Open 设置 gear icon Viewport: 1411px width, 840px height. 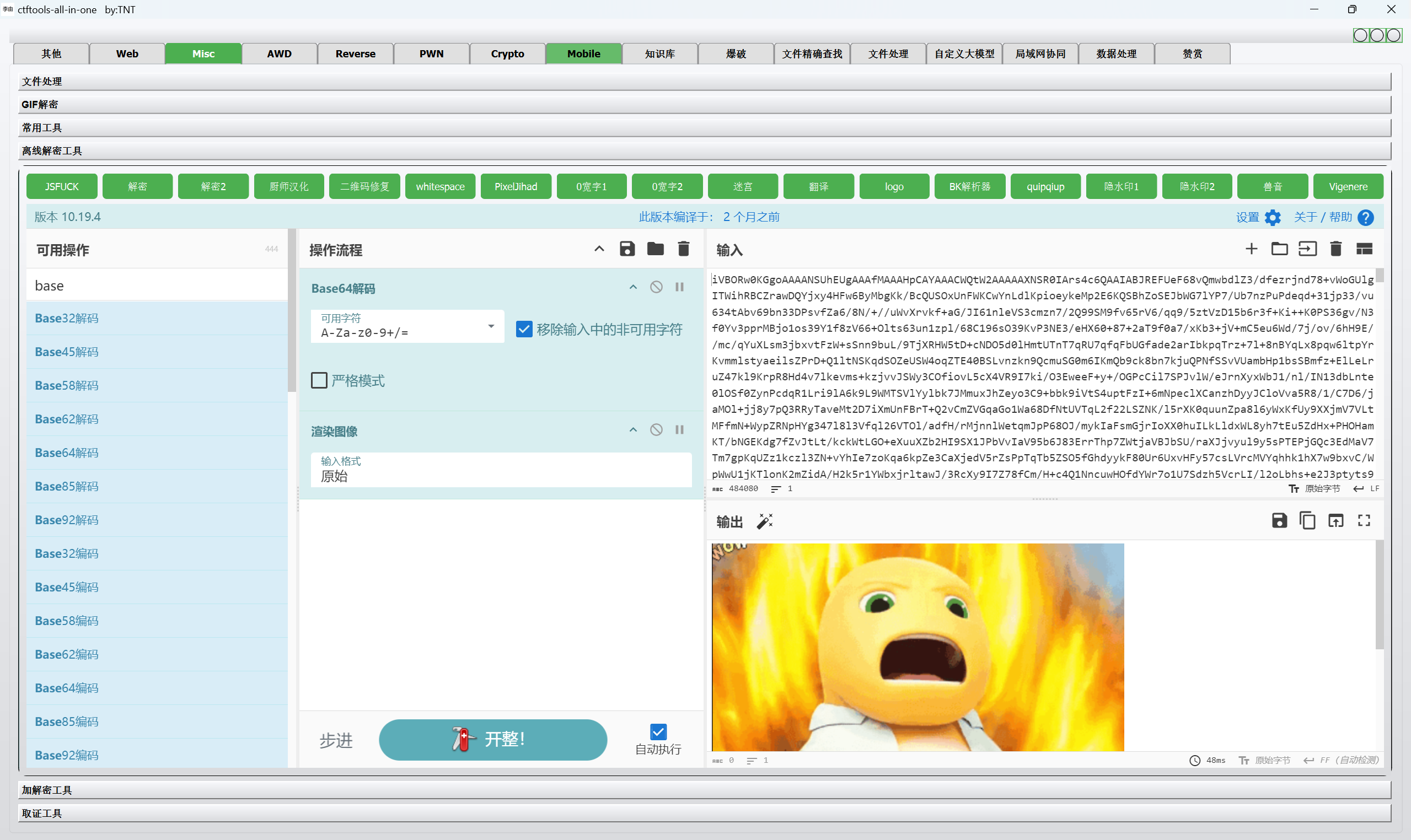pyautogui.click(x=1272, y=217)
